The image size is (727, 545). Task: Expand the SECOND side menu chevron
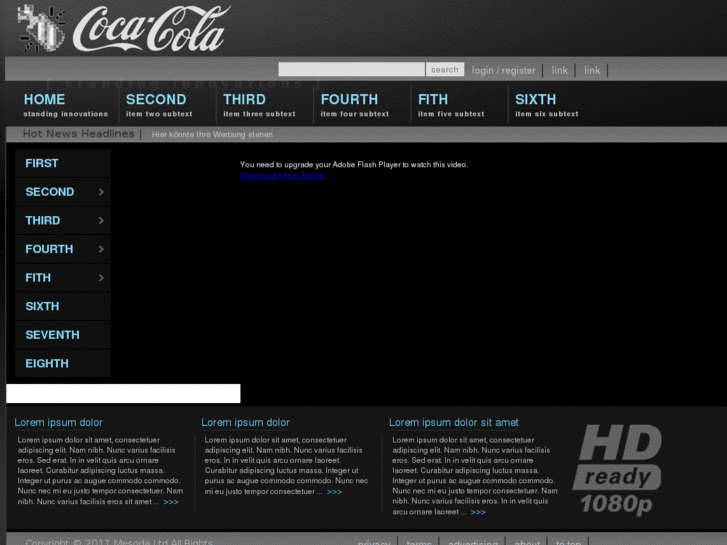click(101, 192)
